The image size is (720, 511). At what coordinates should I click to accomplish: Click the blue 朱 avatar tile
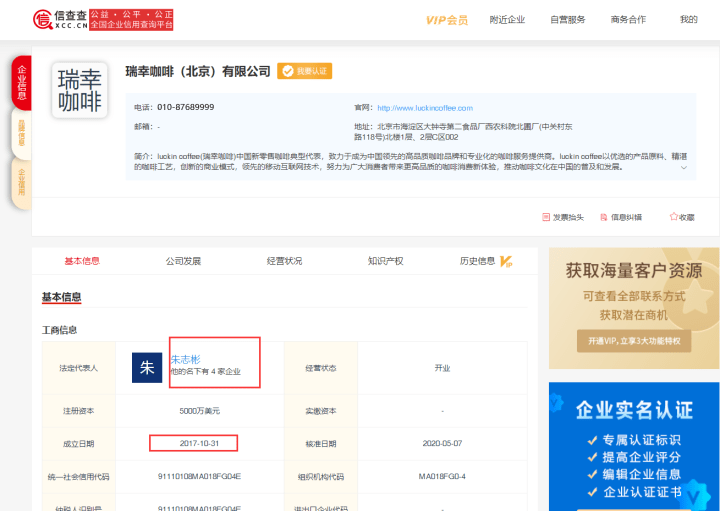(x=147, y=367)
